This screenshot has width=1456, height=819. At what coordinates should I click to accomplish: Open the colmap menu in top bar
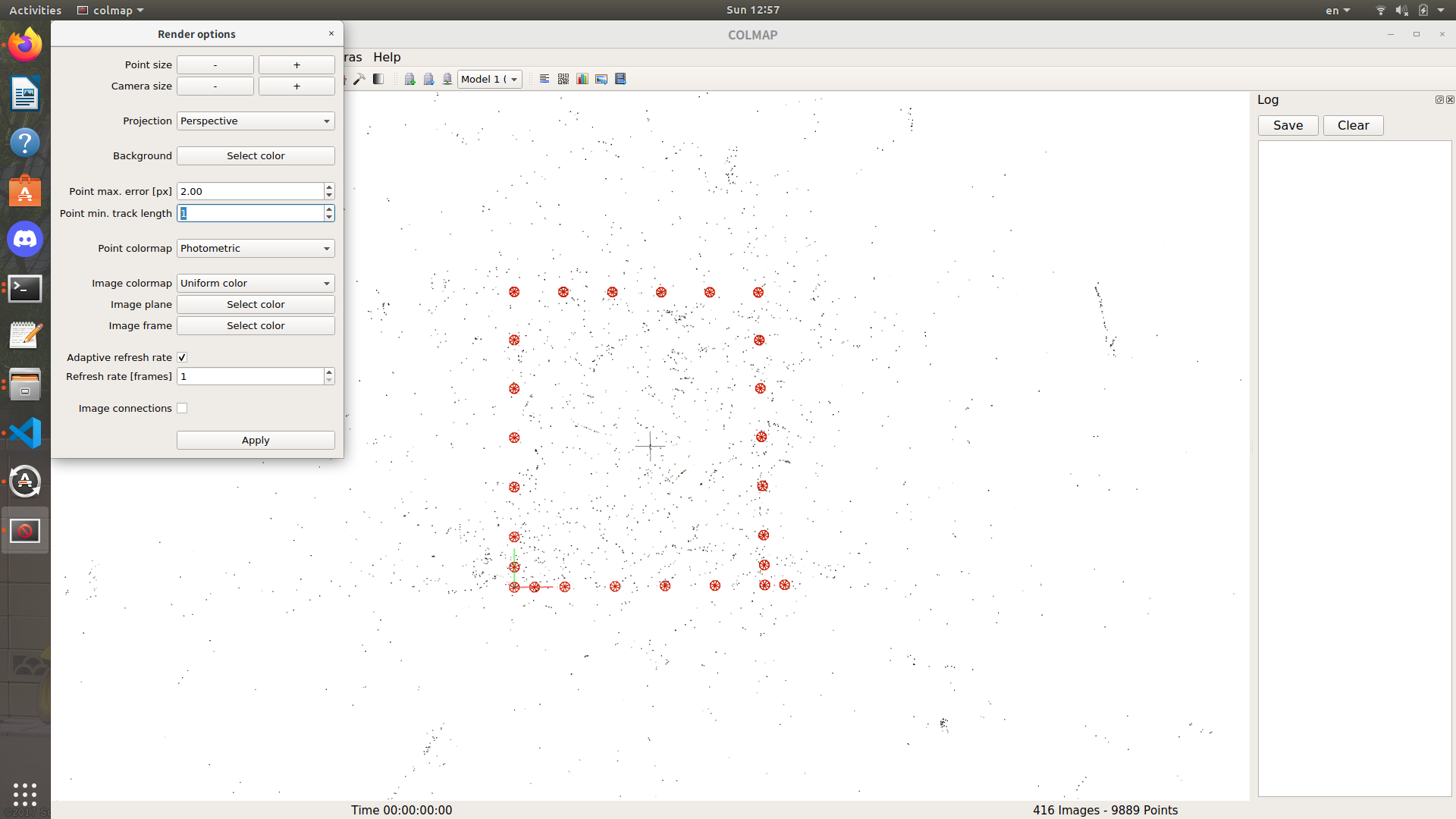point(109,10)
